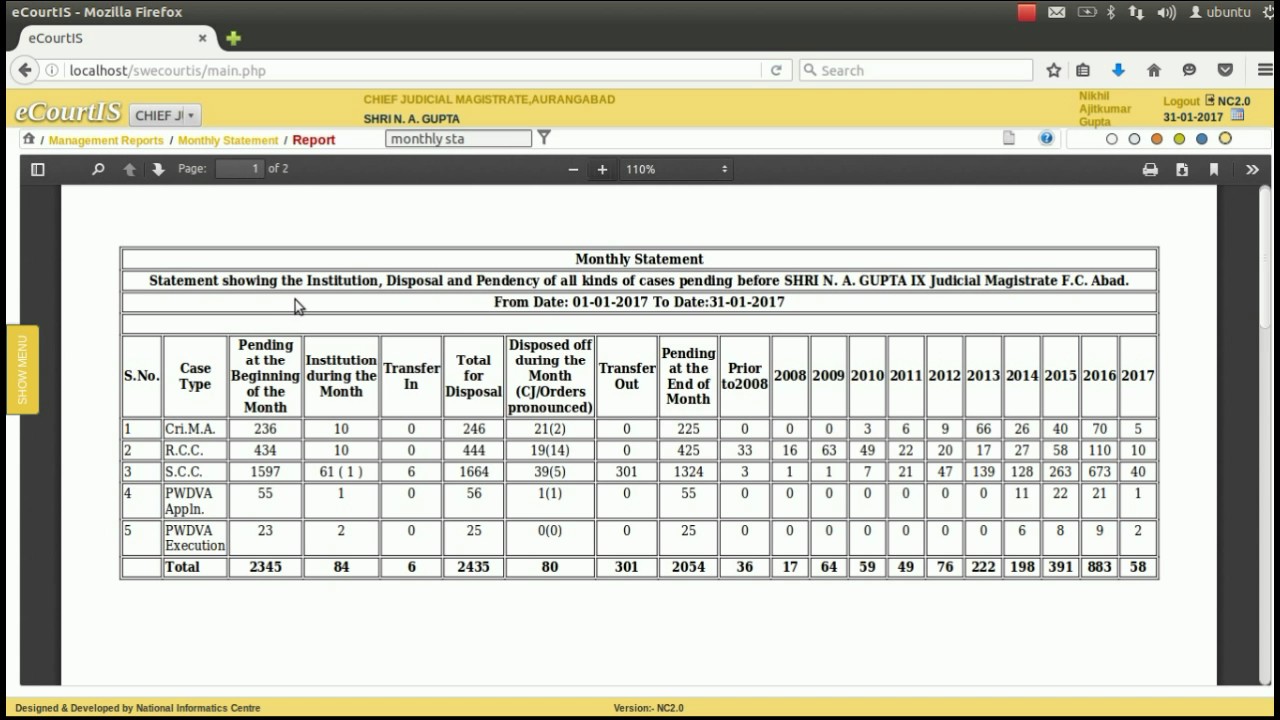The width and height of the screenshot is (1280, 720).
Task: Open the battery indicator
Action: point(1086,12)
